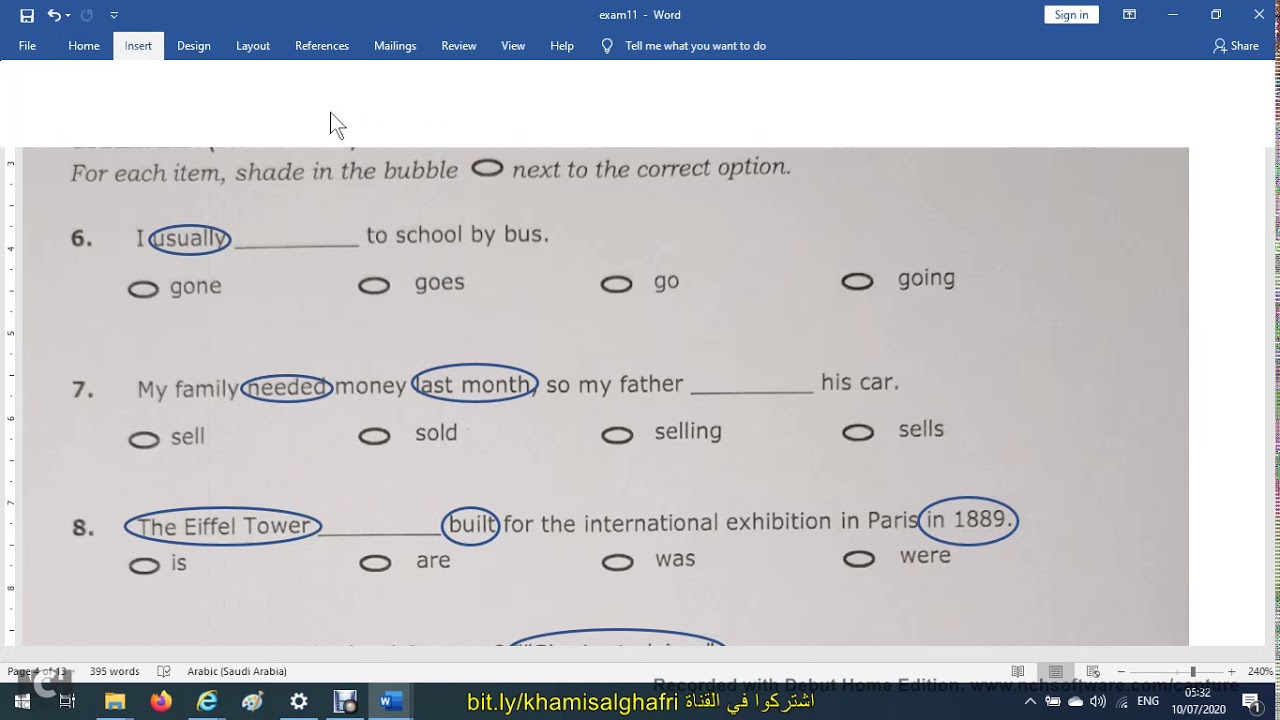Open the Design tab
This screenshot has width=1280, height=720.
point(194,46)
